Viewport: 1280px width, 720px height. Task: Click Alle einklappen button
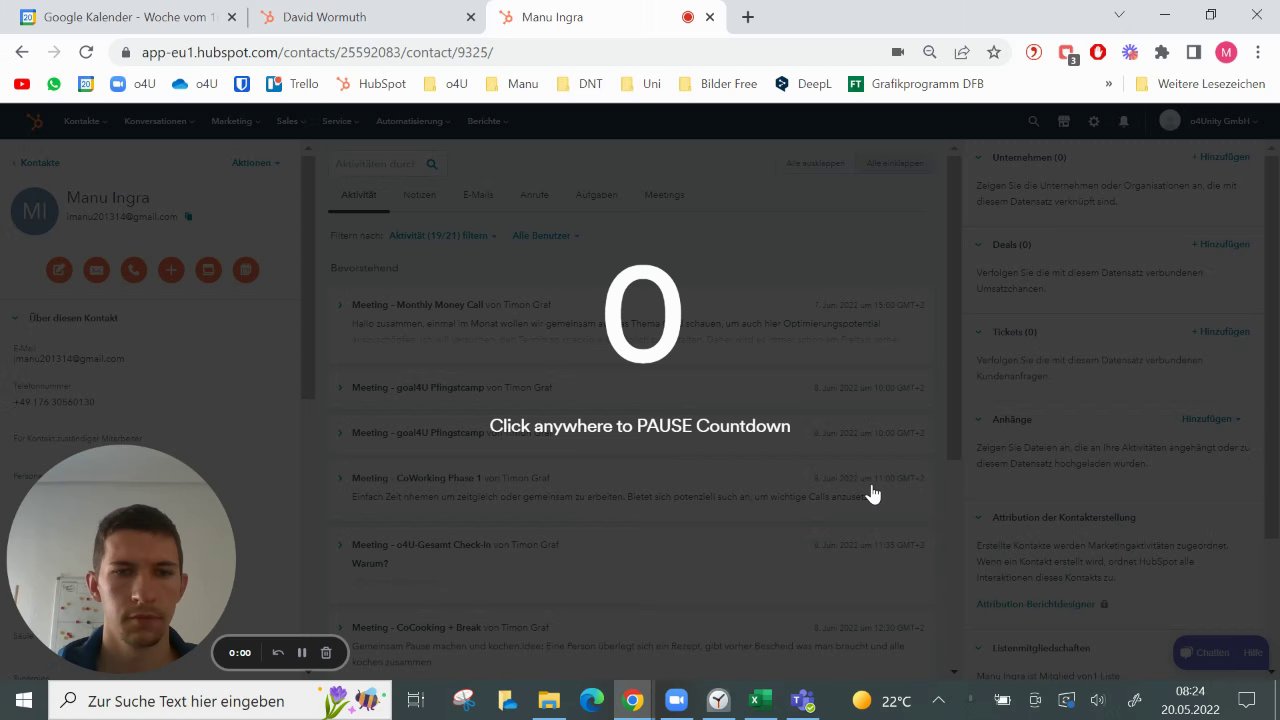895,163
